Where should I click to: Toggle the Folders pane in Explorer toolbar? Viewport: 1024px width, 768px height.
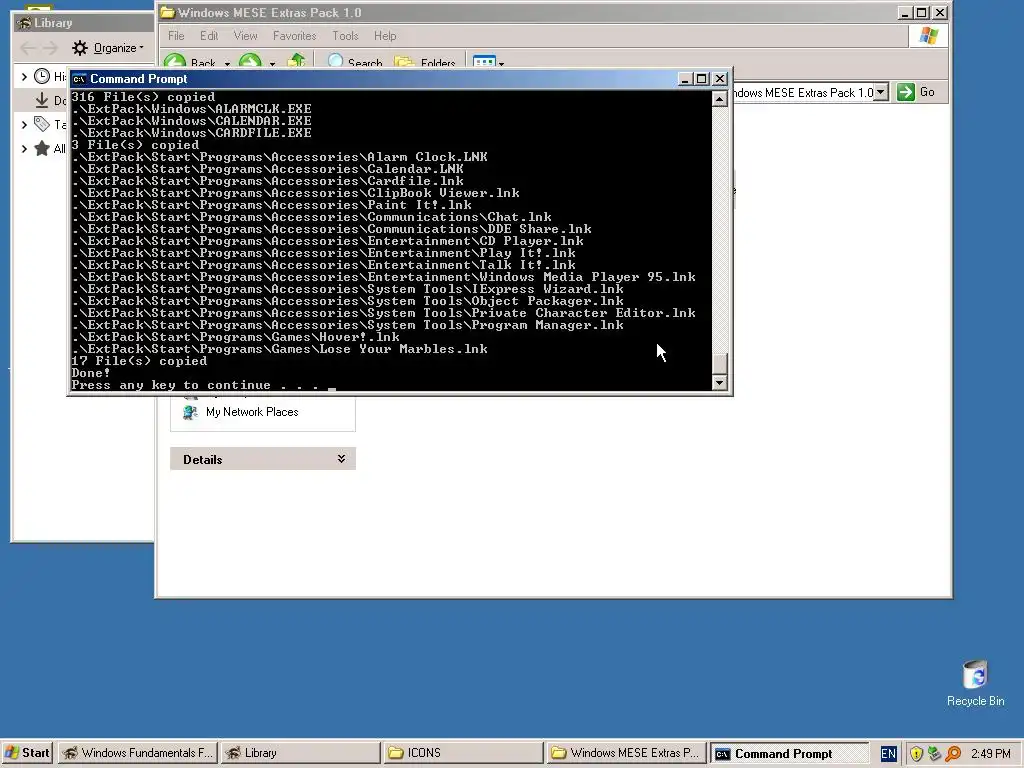(x=424, y=62)
